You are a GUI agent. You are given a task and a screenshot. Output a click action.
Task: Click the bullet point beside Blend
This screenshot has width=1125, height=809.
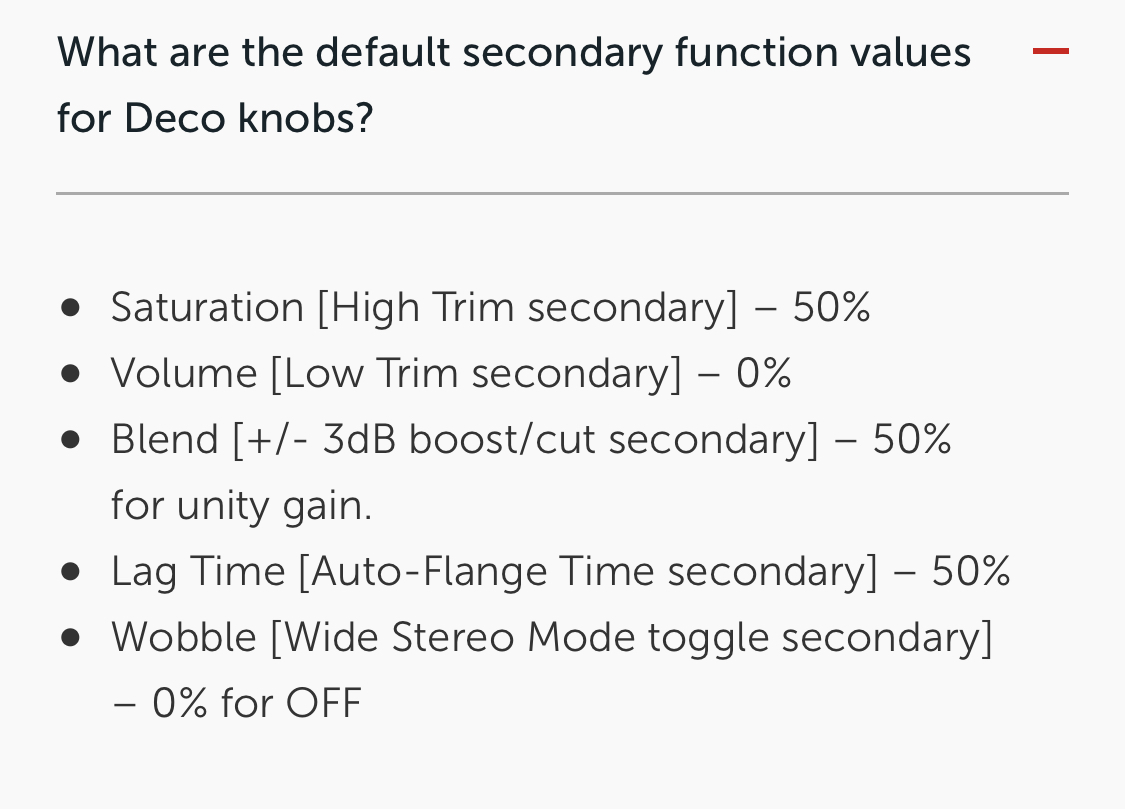[70, 440]
